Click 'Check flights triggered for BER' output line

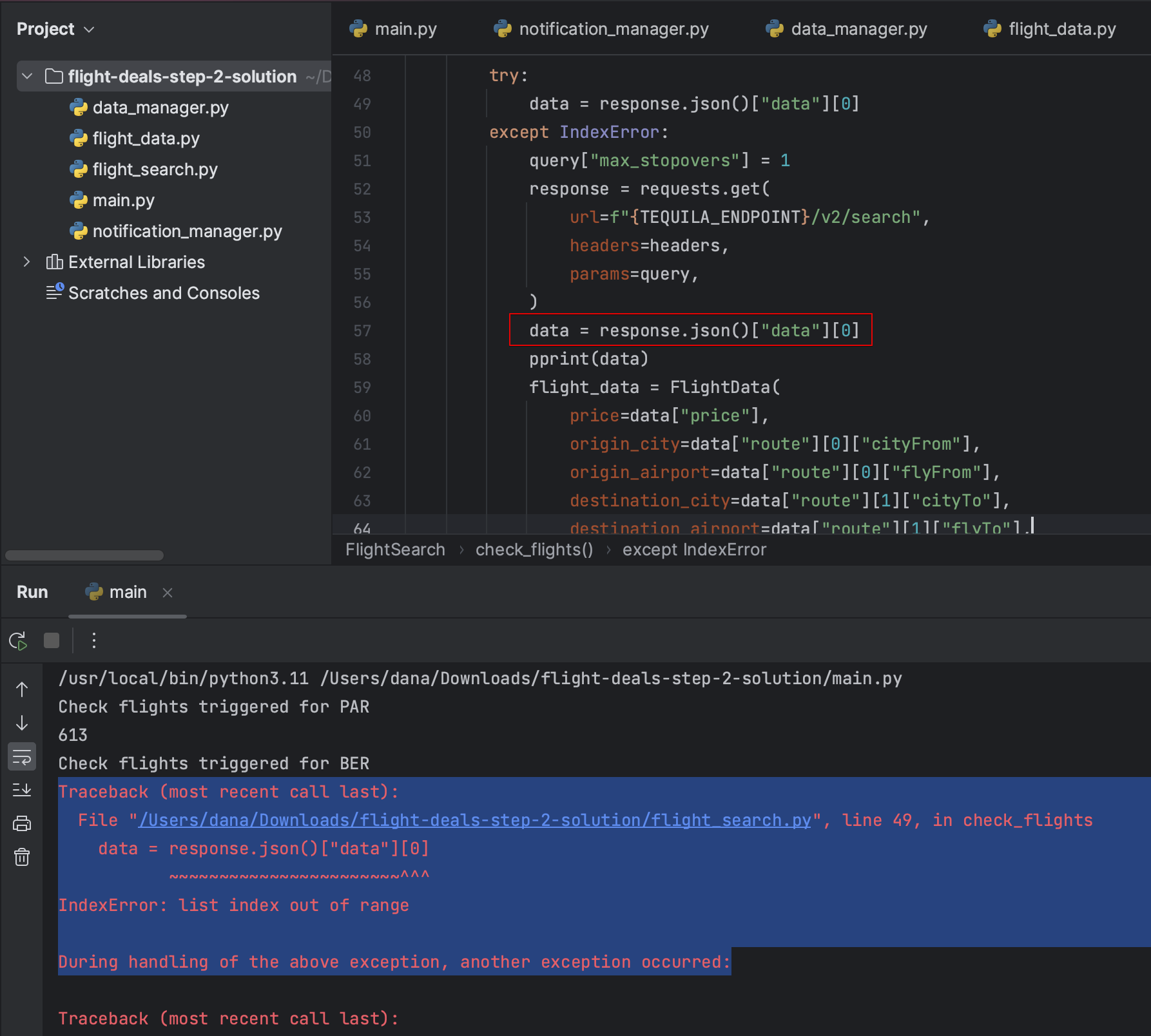(213, 763)
